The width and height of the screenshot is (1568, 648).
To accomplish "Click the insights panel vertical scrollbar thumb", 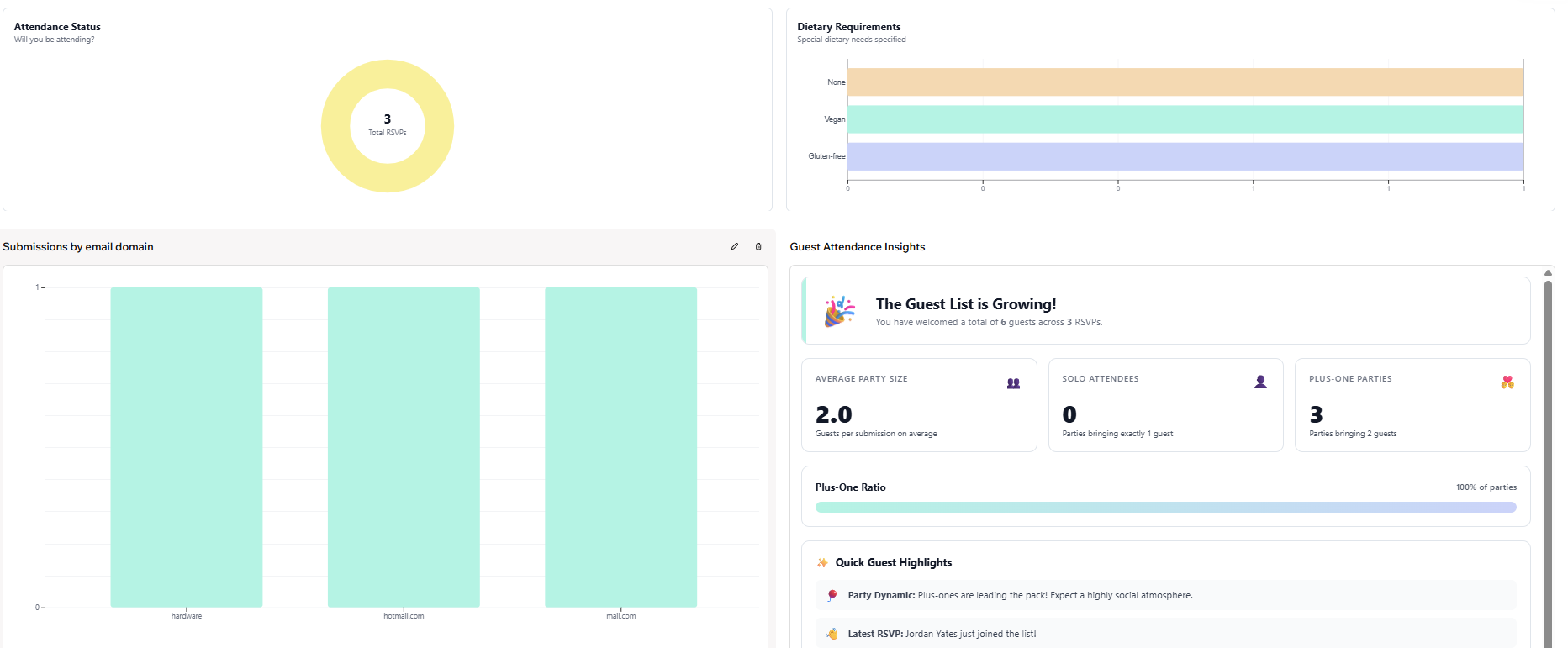I will point(1548,464).
